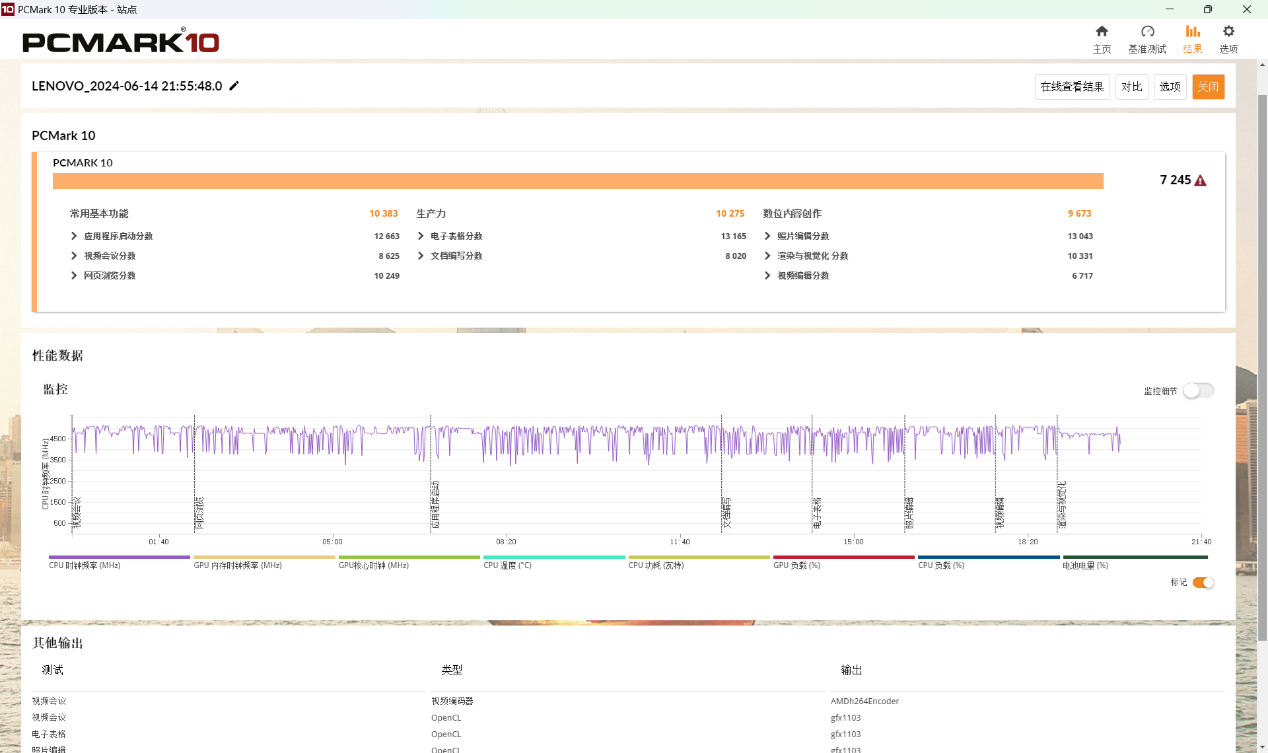This screenshot has width=1268, height=753.
Task: Expand the 应用程序启动分数 row
Action: pyautogui.click(x=74, y=236)
